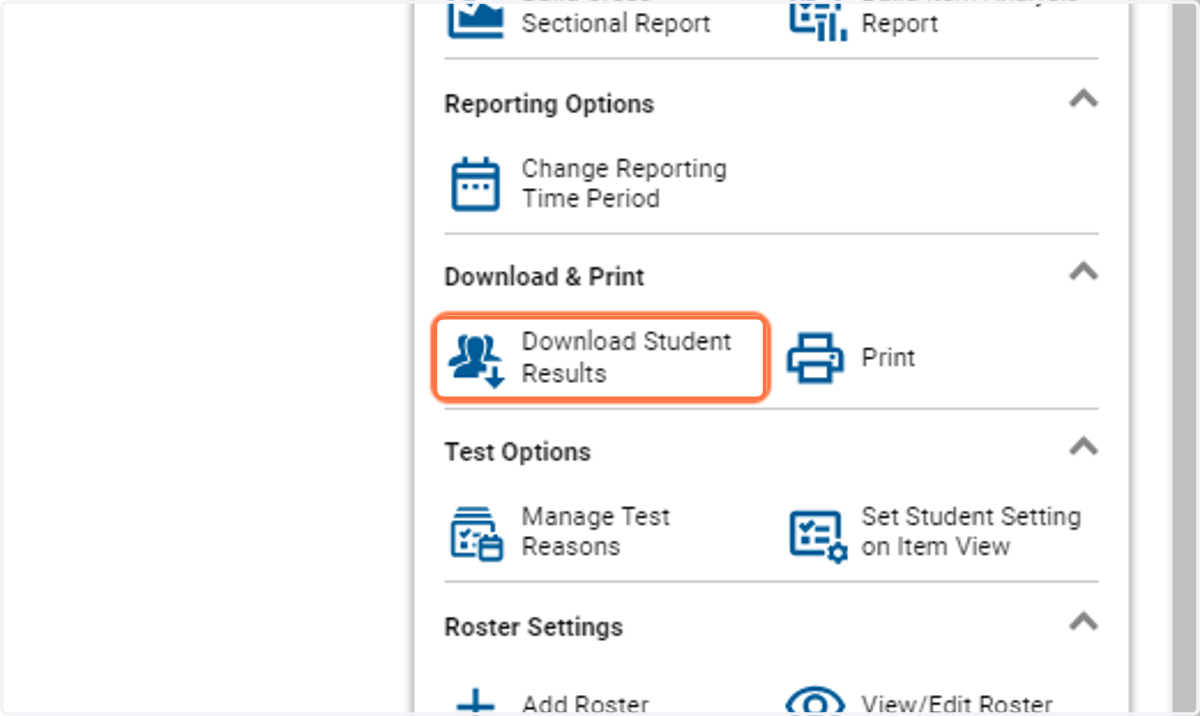Choose the Print option

888,358
